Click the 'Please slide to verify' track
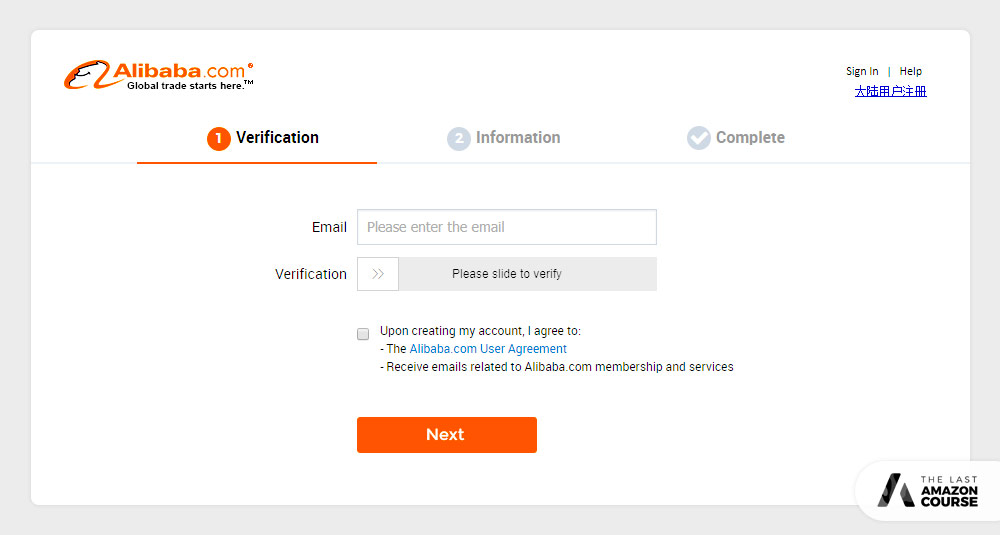 [527, 274]
